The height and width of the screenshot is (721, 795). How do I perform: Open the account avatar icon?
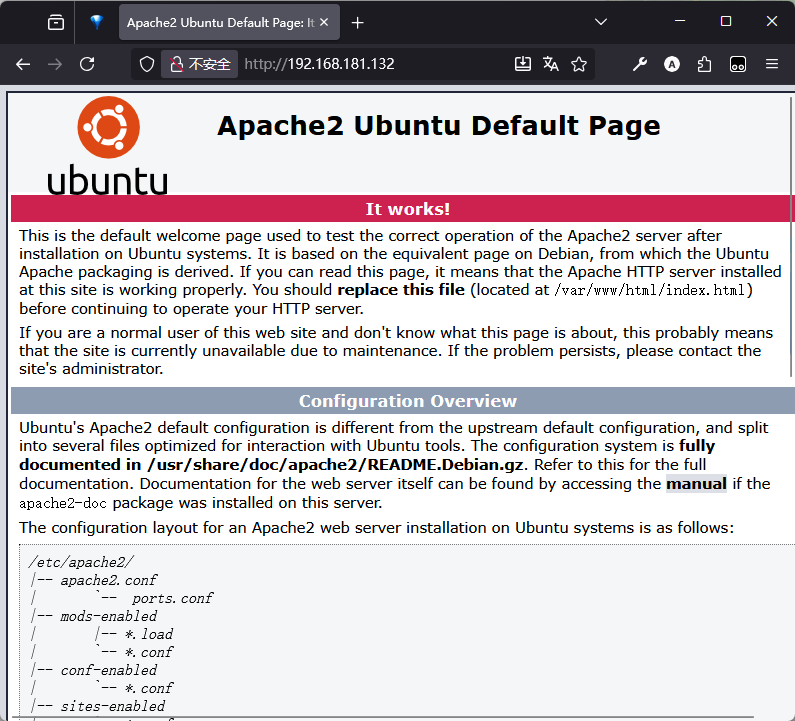pyautogui.click(x=672, y=64)
